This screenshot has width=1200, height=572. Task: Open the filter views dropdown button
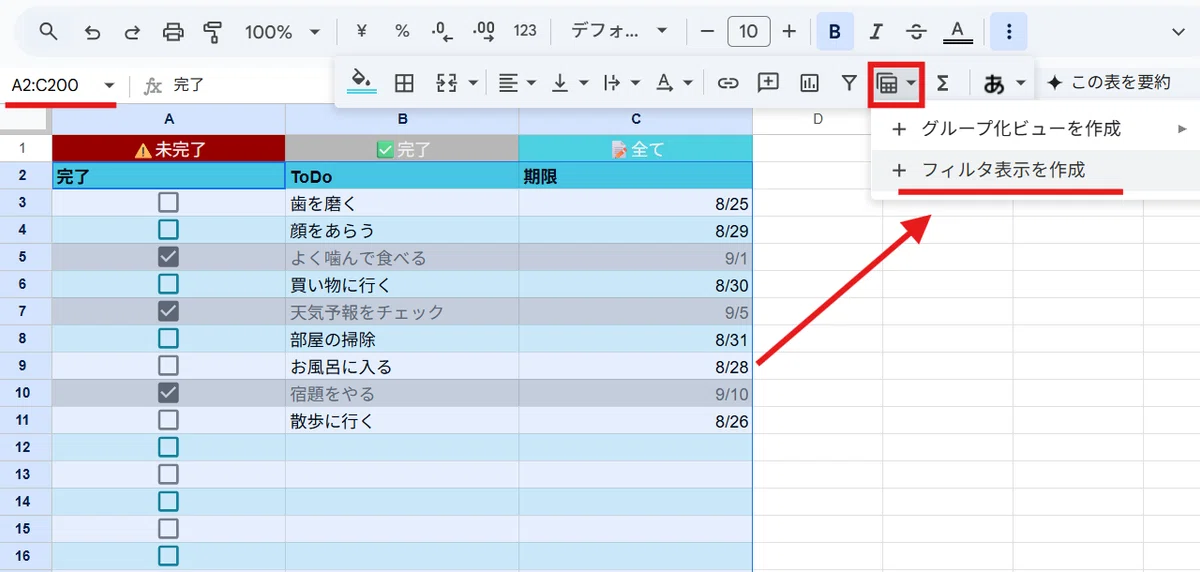point(896,84)
